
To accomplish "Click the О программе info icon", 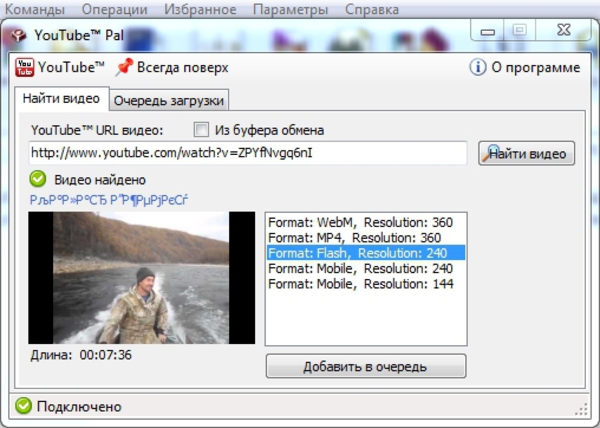I will pyautogui.click(x=478, y=67).
